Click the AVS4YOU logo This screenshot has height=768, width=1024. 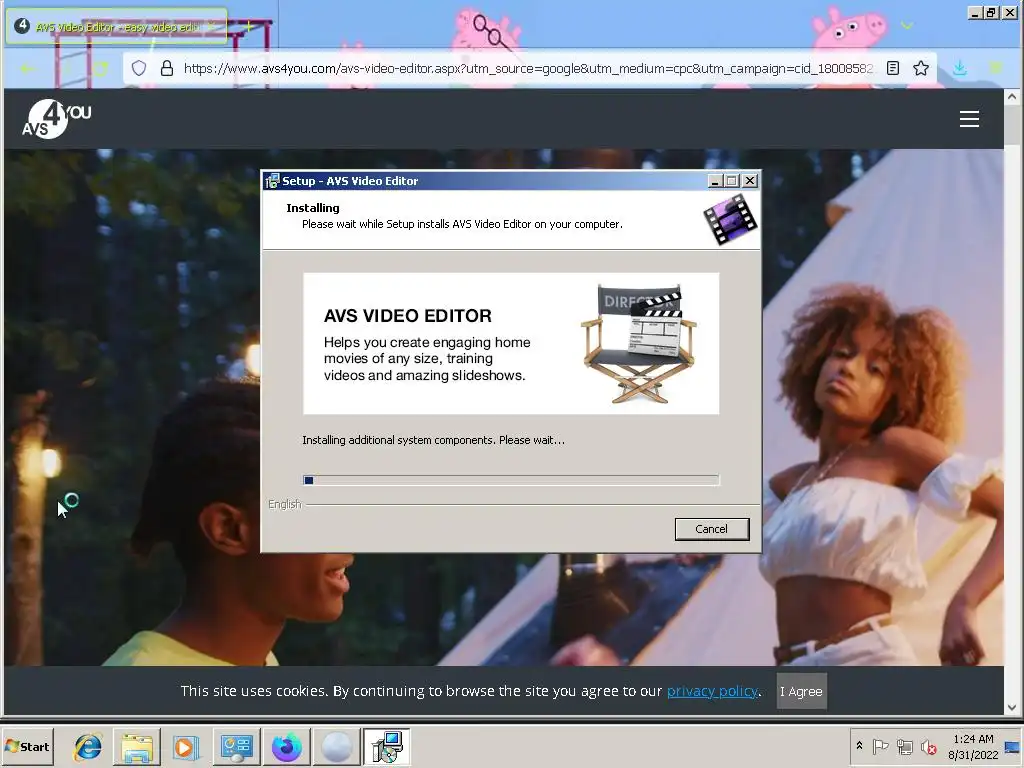pyautogui.click(x=56, y=119)
